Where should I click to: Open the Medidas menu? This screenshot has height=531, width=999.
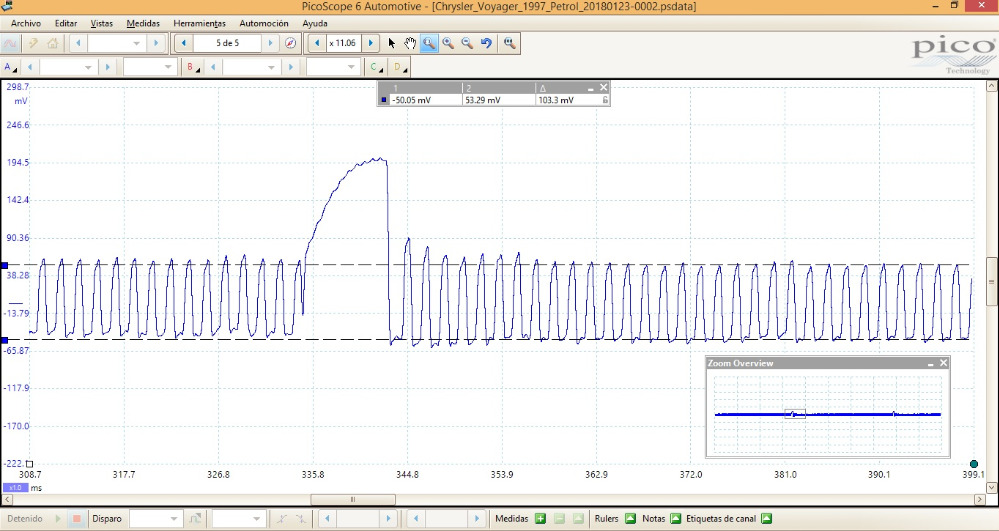(143, 22)
